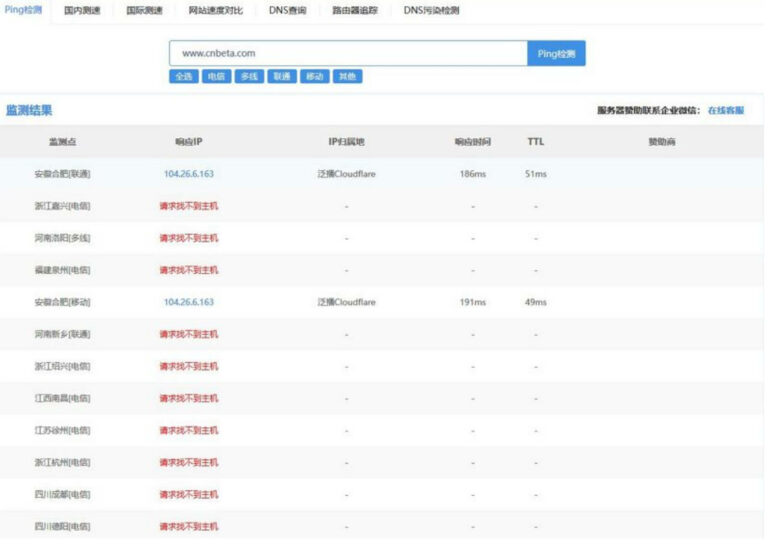Click the 赞助商 column header
The image size is (768, 549).
(662, 142)
